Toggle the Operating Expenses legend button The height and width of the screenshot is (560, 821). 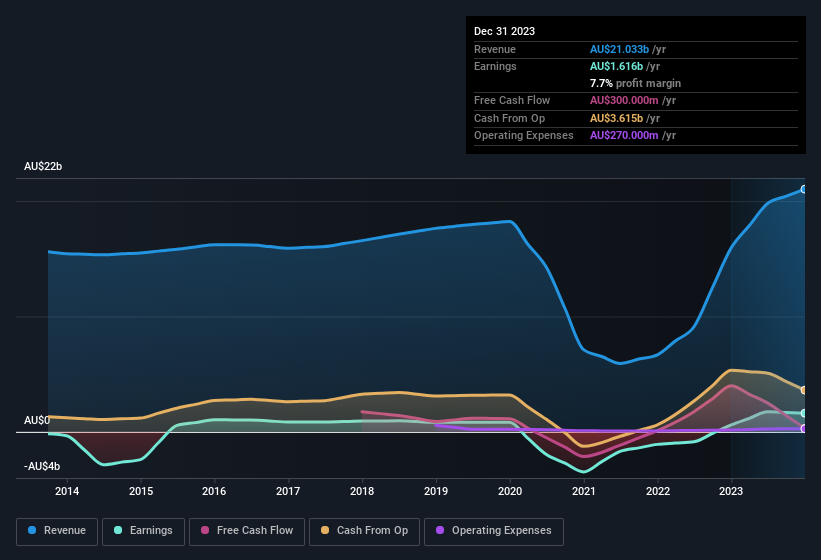[494, 531]
